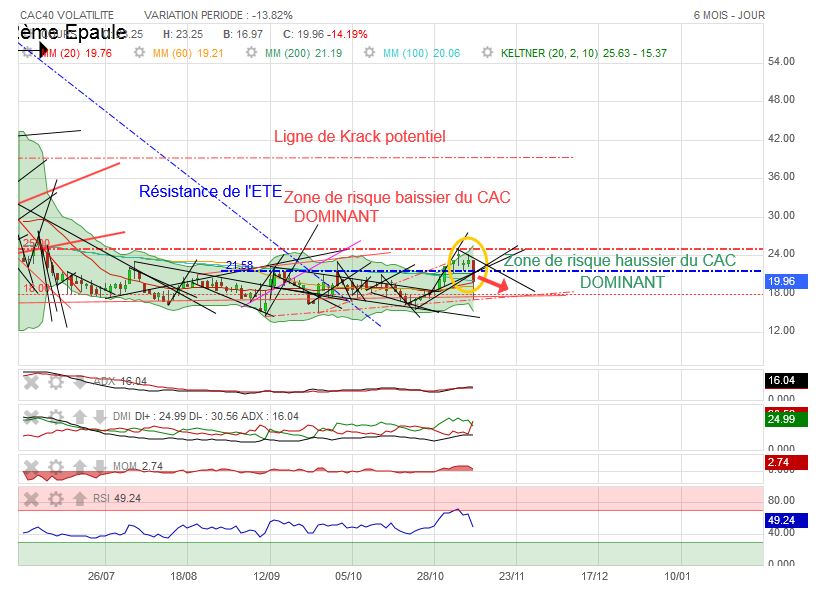Click the 23/11 date on time axis
Image resolution: width=827 pixels, height=593 pixels.
coord(512,576)
